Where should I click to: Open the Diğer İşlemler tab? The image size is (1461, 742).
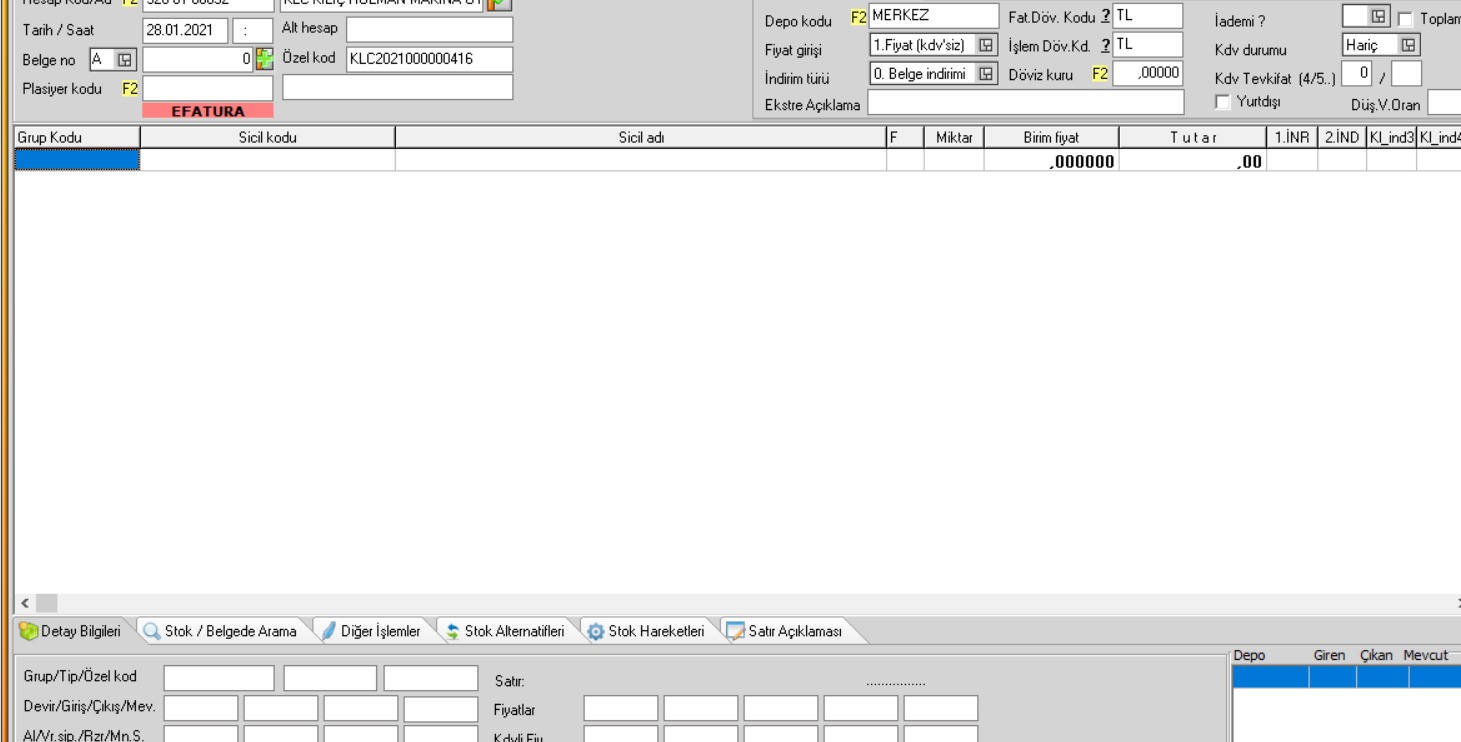370,631
